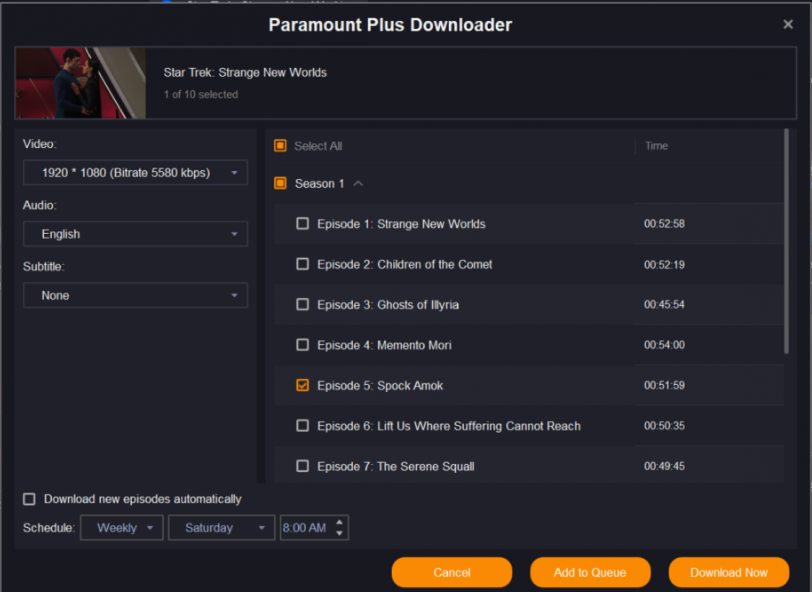
Task: Click the Episode 4: Memento Mori title
Action: 384,345
